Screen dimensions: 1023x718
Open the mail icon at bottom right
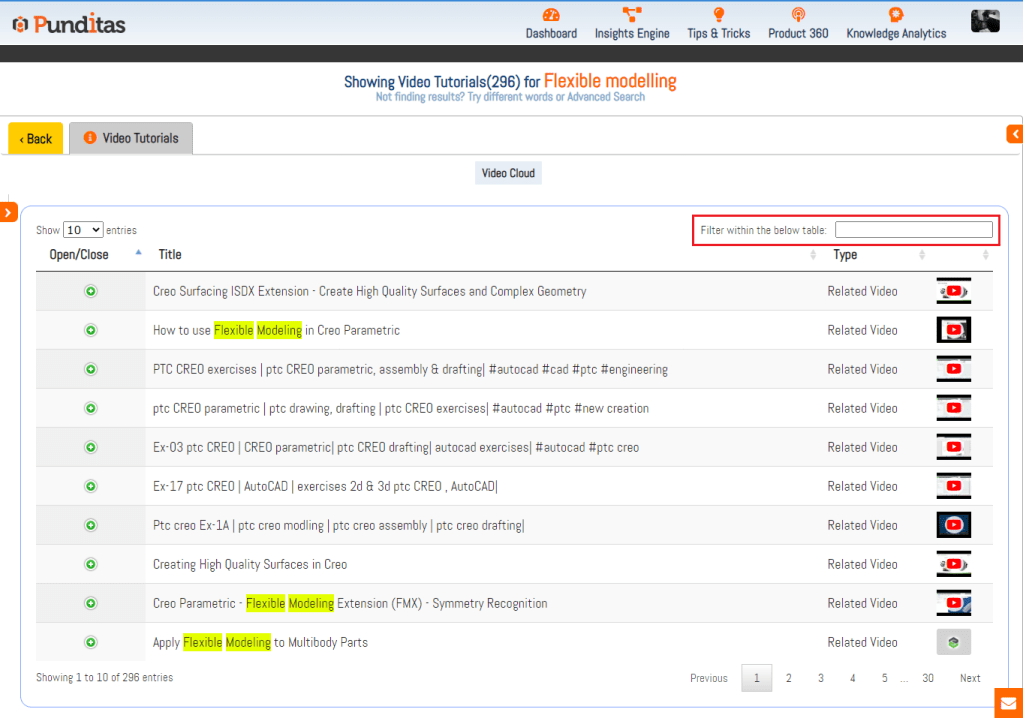pos(1008,703)
